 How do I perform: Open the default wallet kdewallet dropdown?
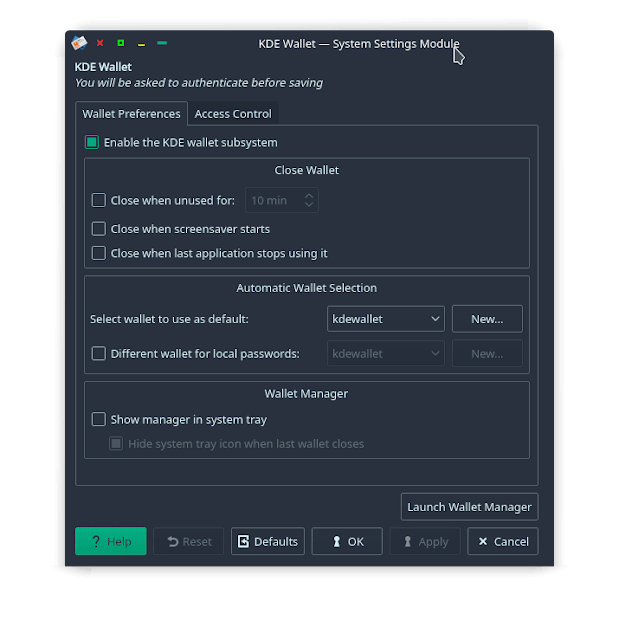pos(386,319)
